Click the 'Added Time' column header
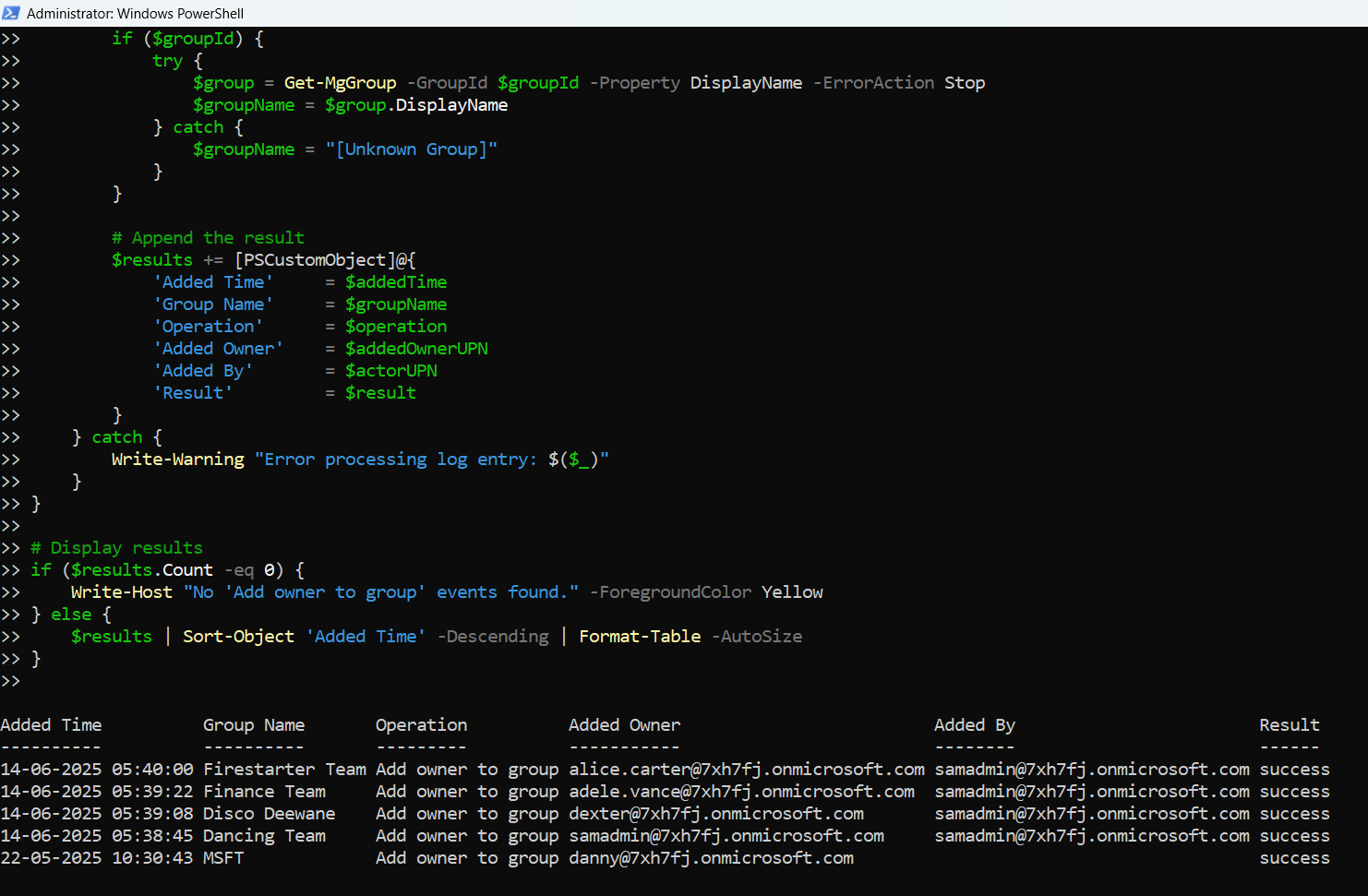 [x=51, y=725]
